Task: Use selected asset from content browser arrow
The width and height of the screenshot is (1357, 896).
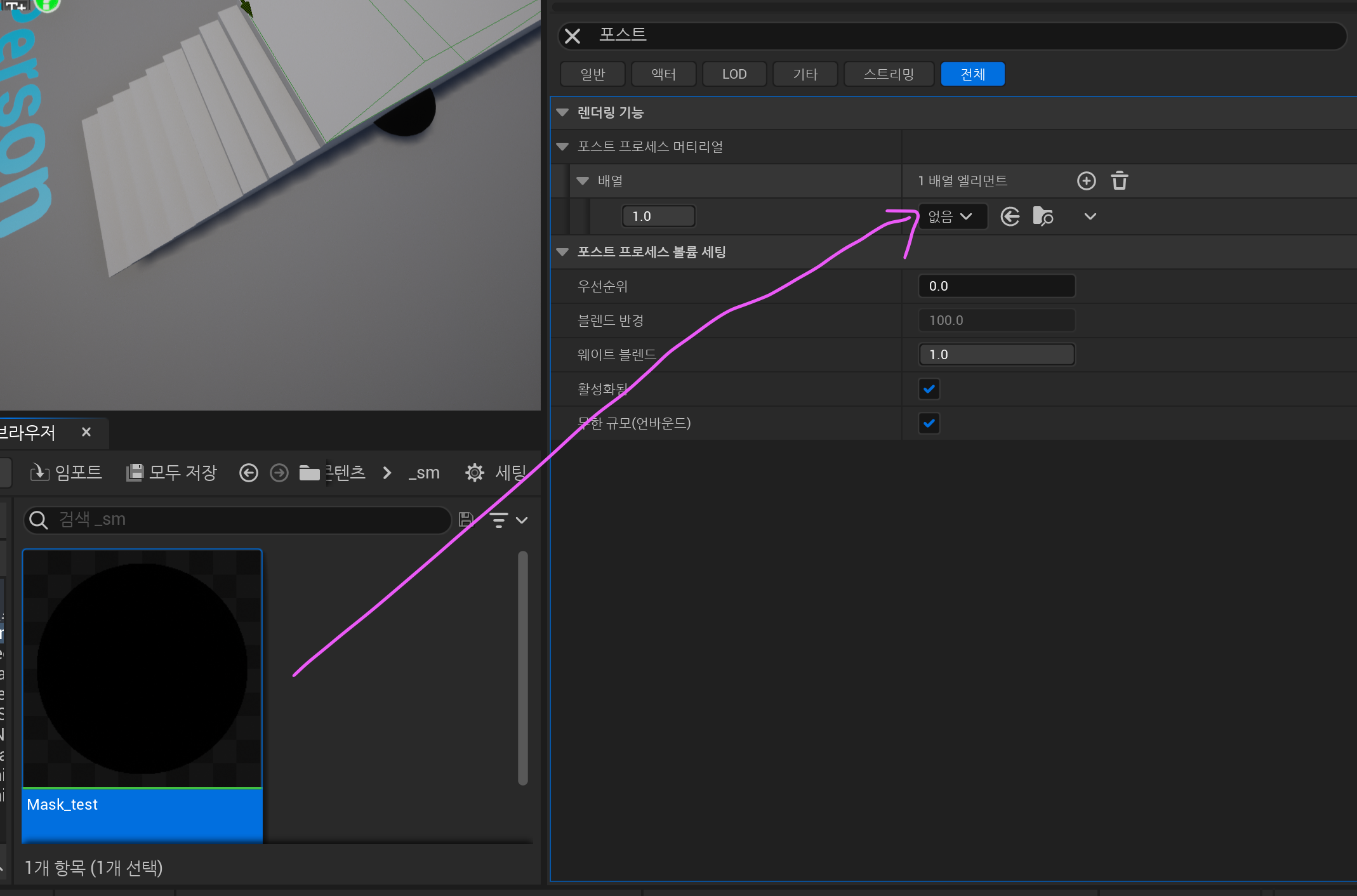Action: [x=1010, y=216]
